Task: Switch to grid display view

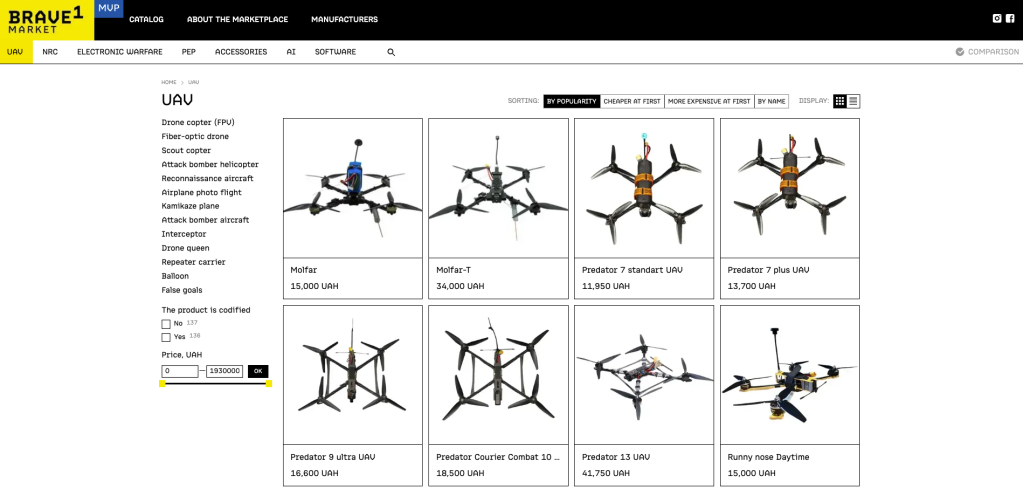Action: (840, 101)
